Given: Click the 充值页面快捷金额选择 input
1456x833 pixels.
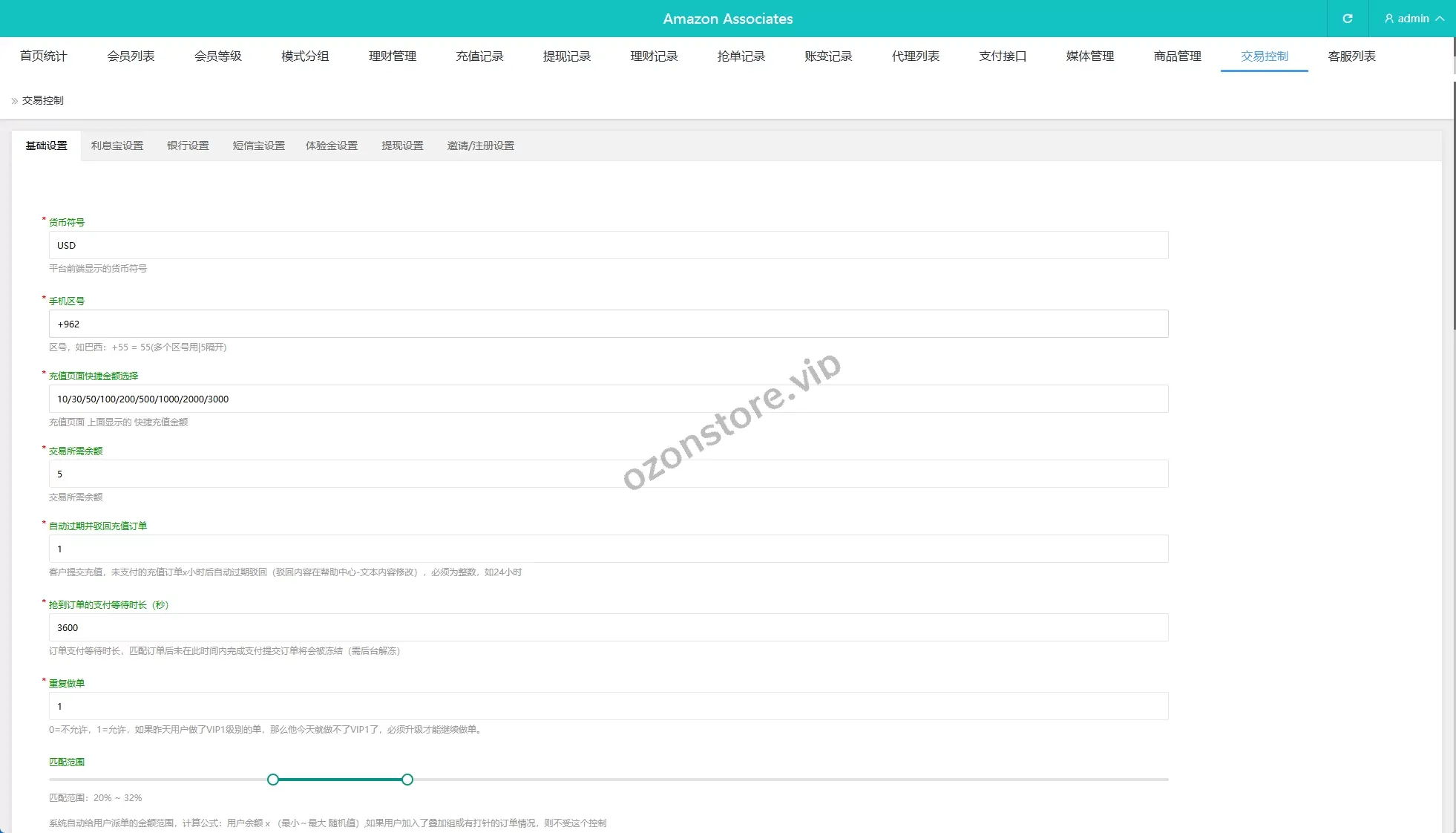Looking at the screenshot, I should pyautogui.click(x=609, y=399).
